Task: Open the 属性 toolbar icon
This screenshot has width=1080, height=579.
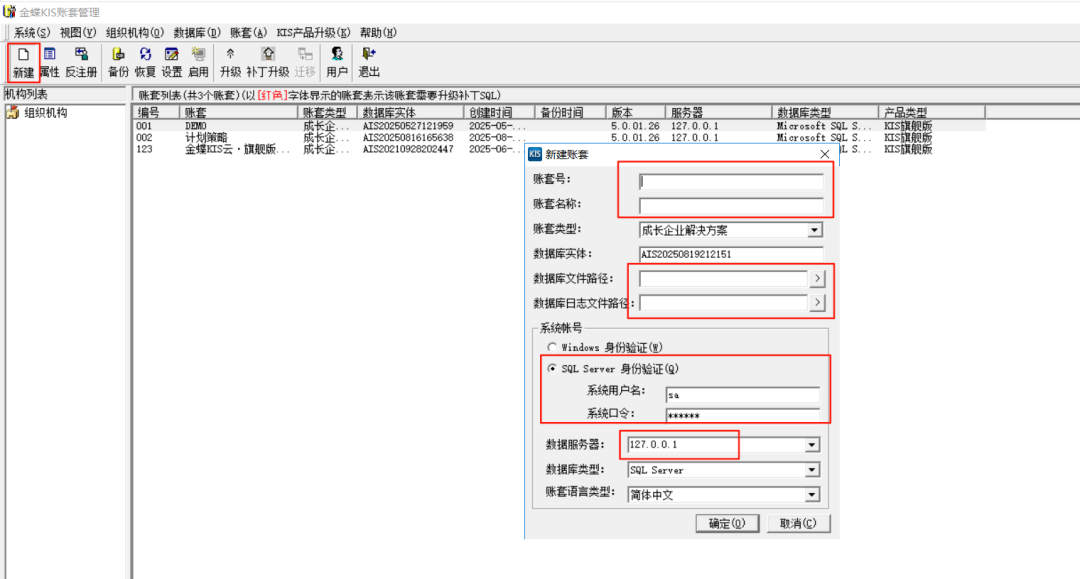Action: pos(50,62)
